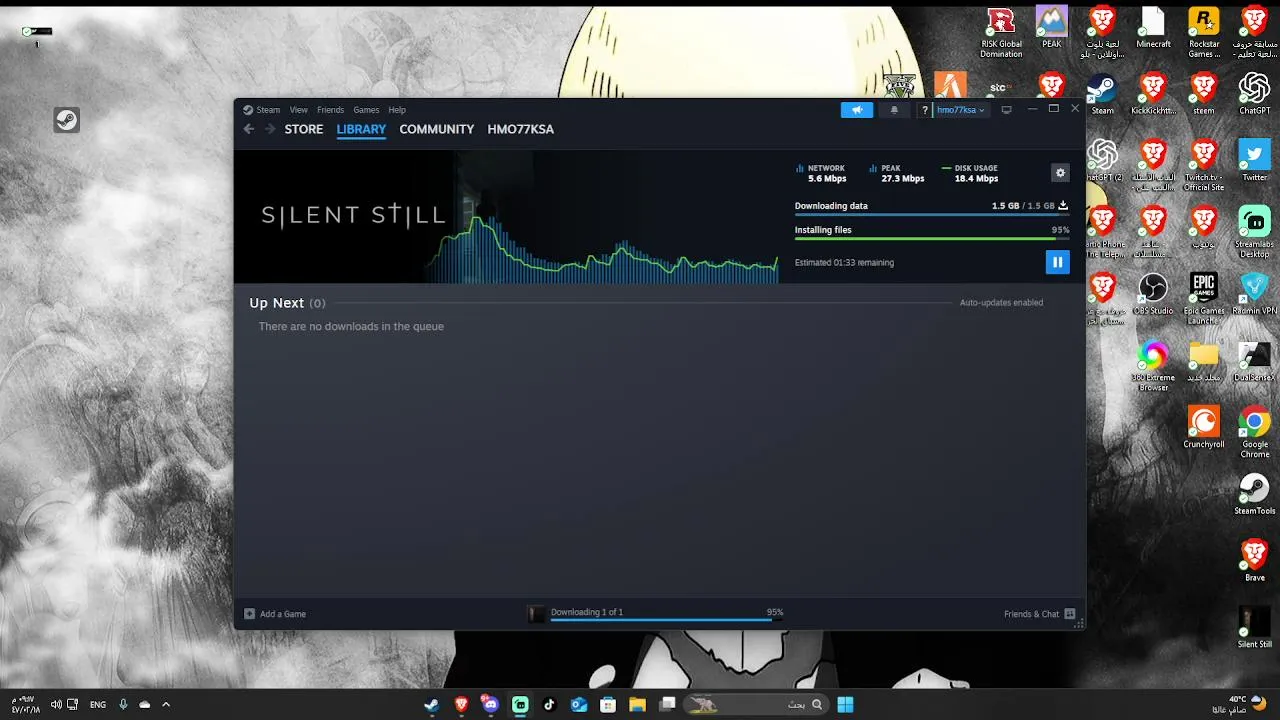Click Estimated 01:33 remaining text
Screen dimensions: 1280x720
point(844,263)
